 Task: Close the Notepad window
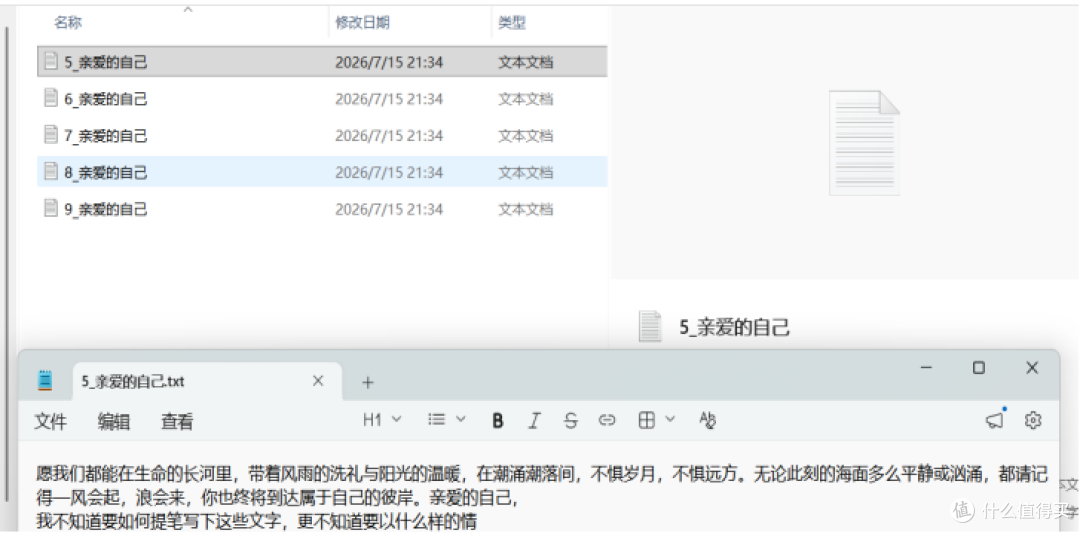tap(1032, 368)
